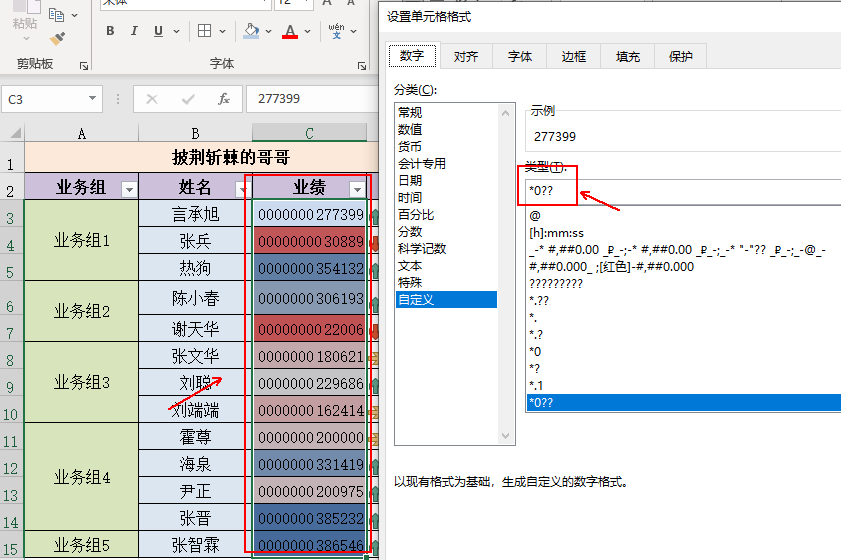Select 会计专用 category
The height and width of the screenshot is (560, 841).
(x=447, y=163)
